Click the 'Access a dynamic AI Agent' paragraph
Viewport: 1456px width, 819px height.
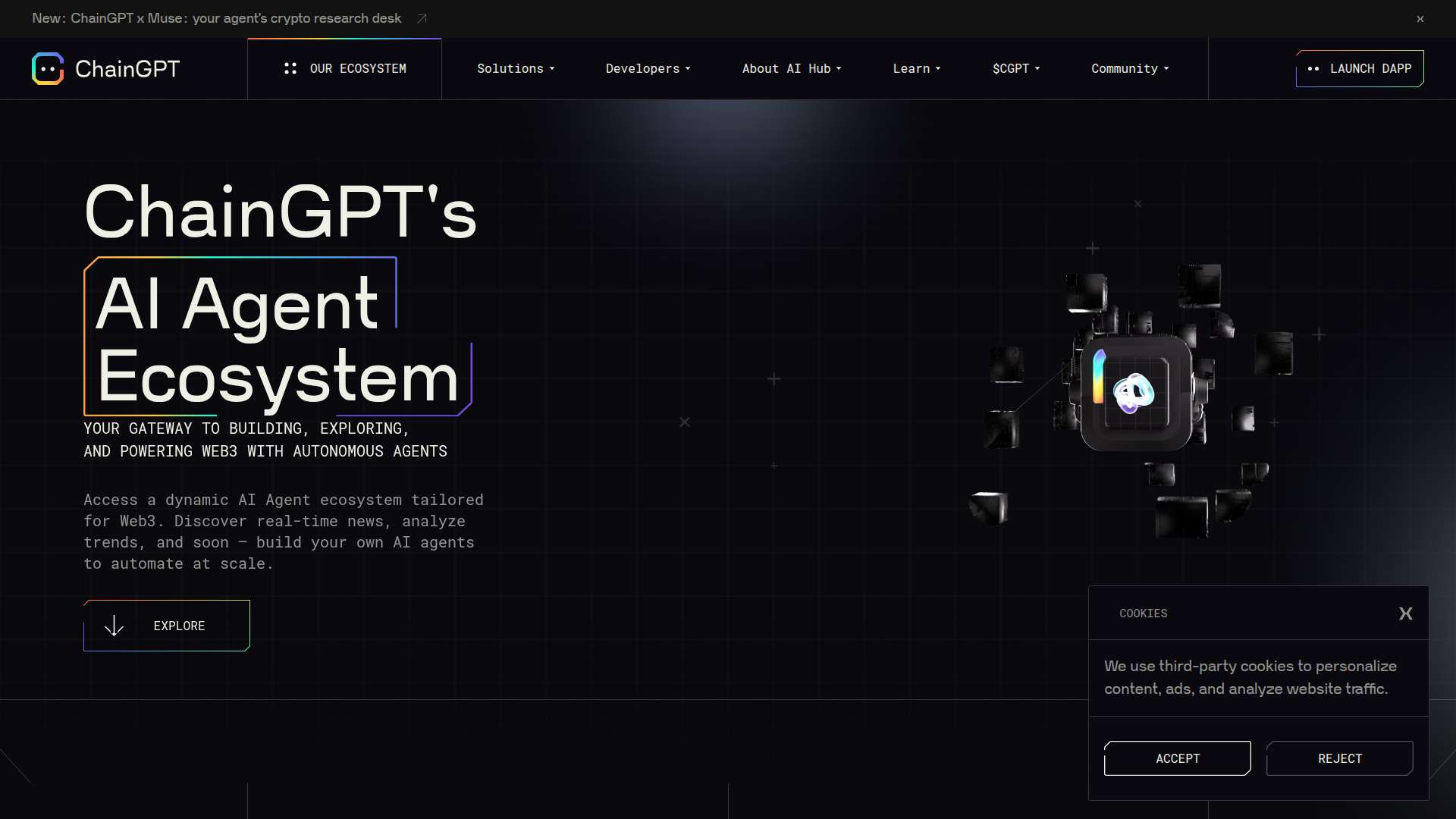click(284, 532)
